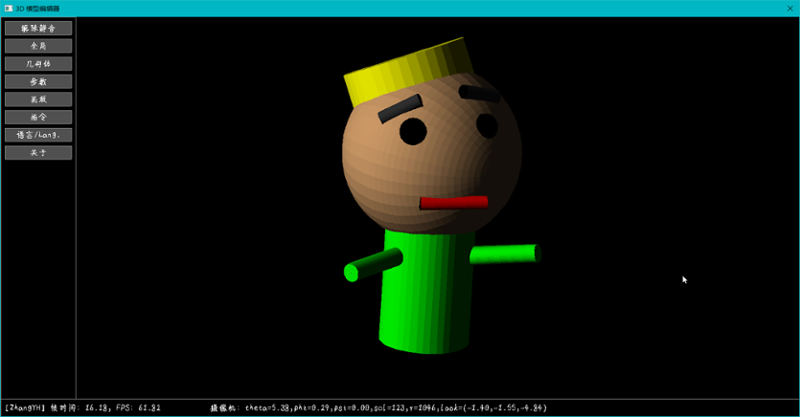Click the 语言/Lang. language button

pos(38,135)
